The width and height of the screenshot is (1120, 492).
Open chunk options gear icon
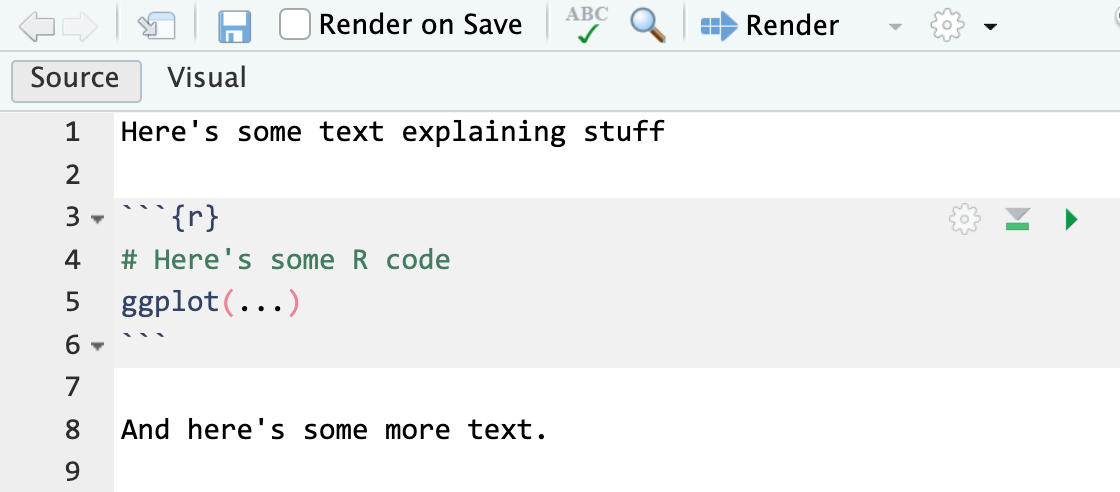tap(964, 219)
